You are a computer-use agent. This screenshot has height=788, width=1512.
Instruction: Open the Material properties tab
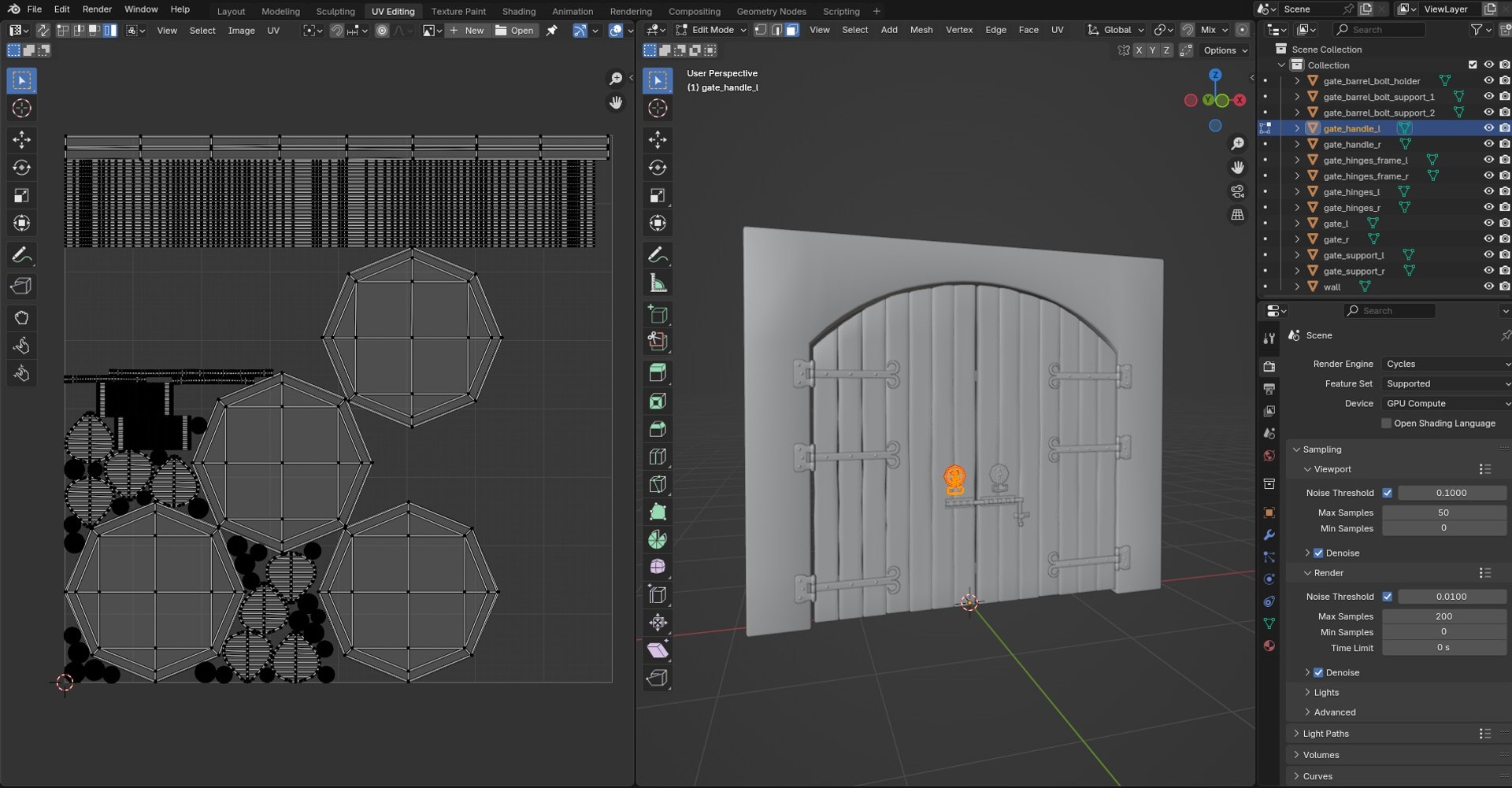click(x=1269, y=646)
